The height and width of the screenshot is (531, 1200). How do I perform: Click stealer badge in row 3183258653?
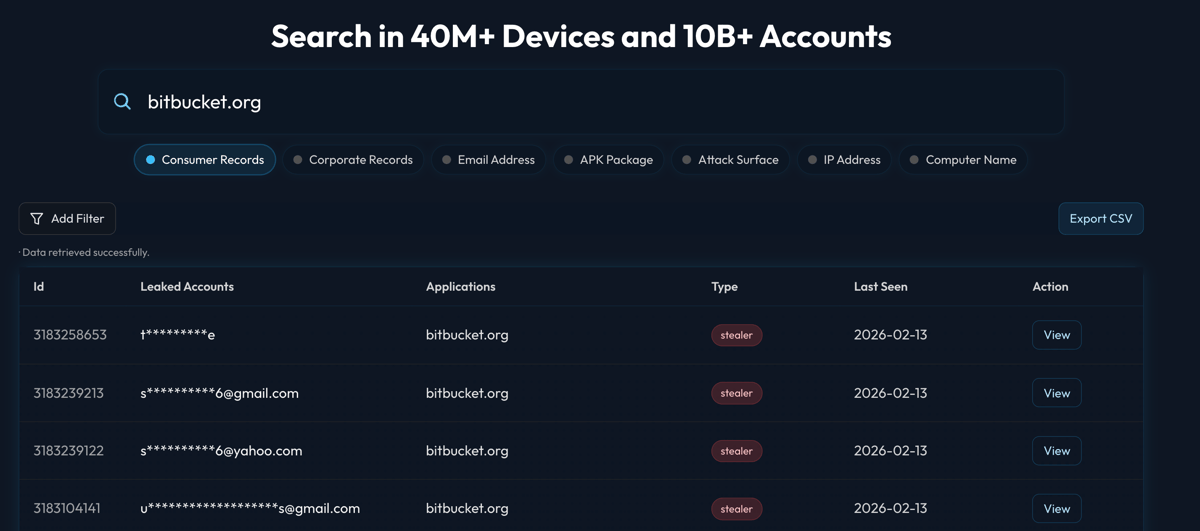(x=737, y=335)
